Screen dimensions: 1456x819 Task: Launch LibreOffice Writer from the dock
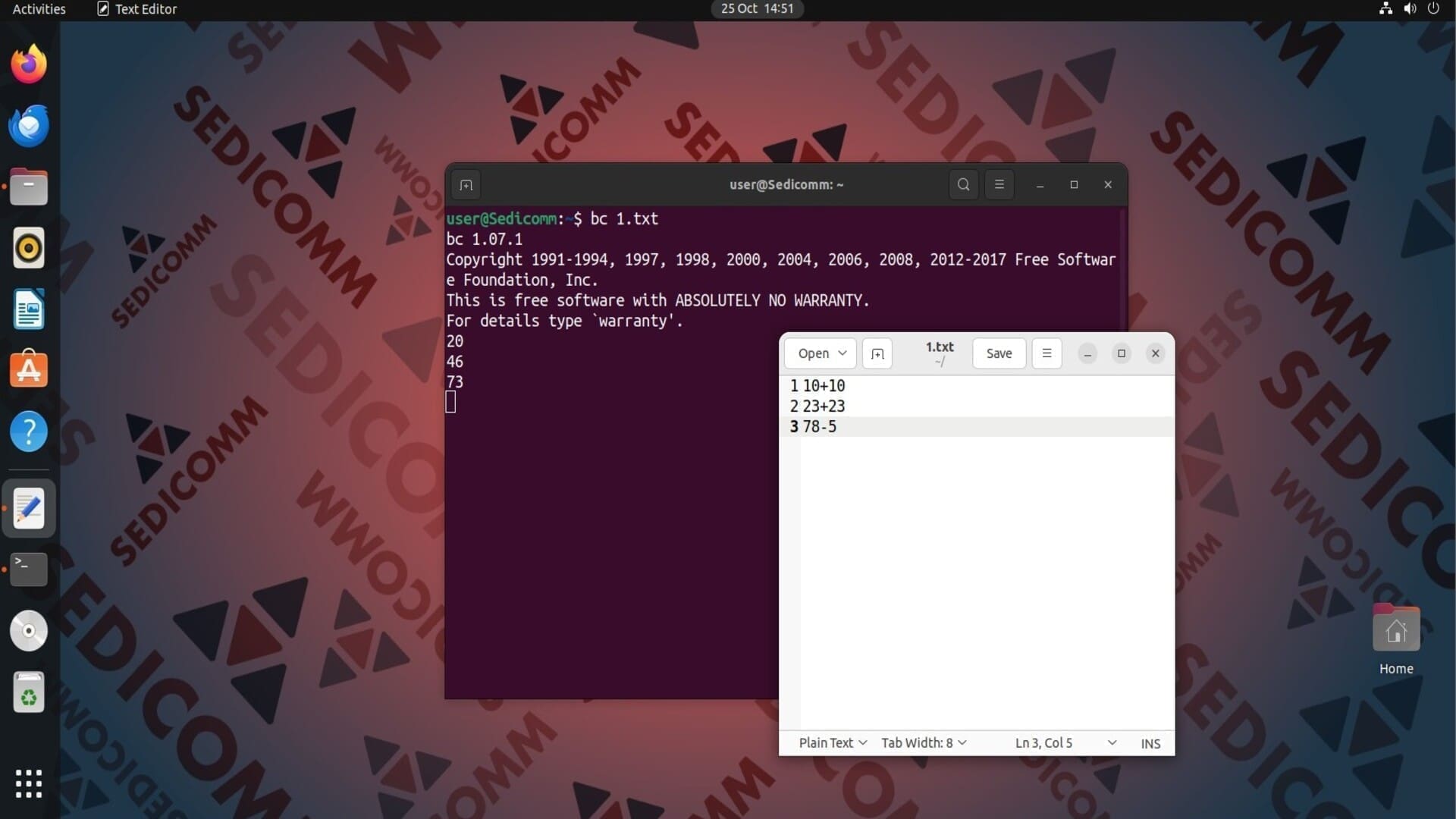coord(29,309)
